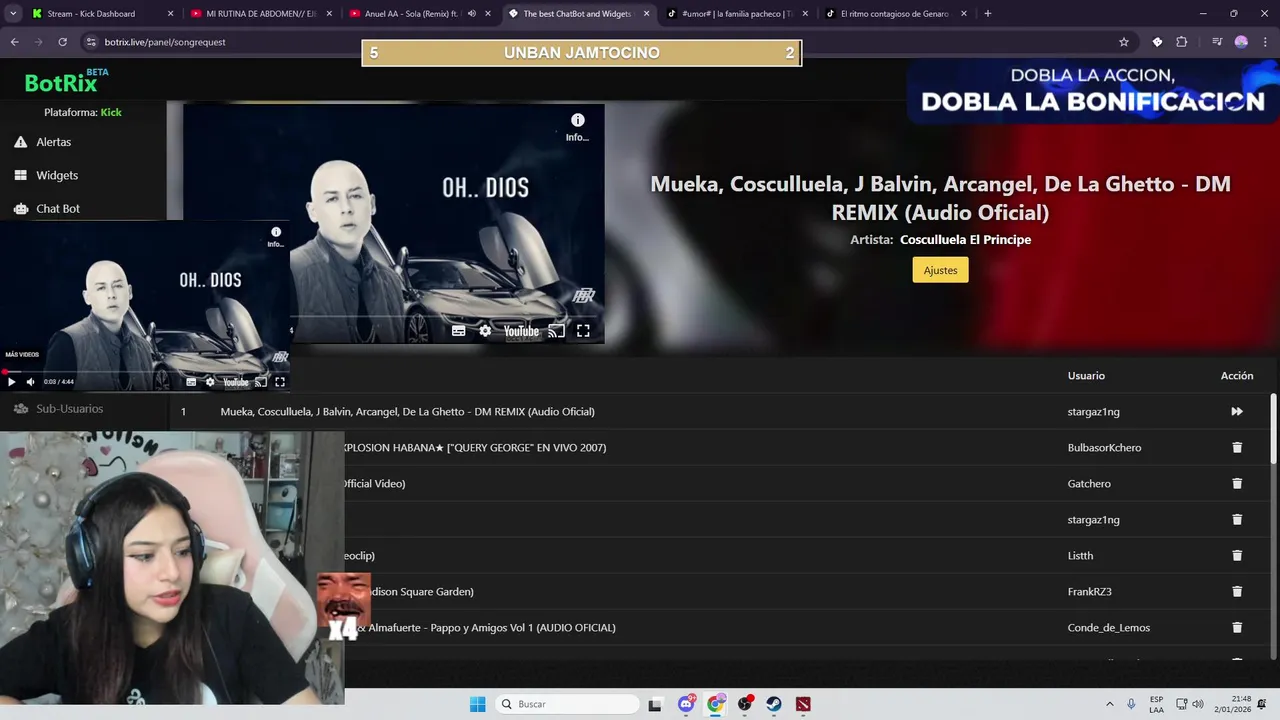This screenshot has width=1280, height=720.
Task: Play the small overlay video
Action: (x=11, y=381)
